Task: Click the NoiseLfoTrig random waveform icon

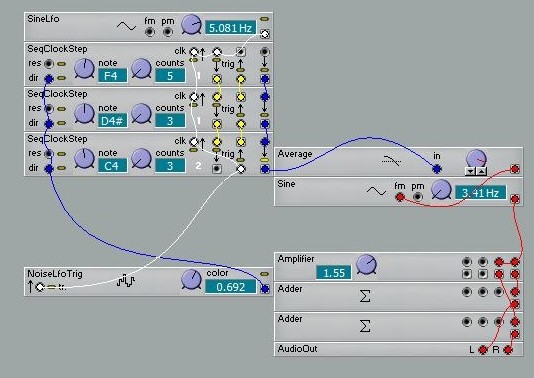Action: pos(126,281)
